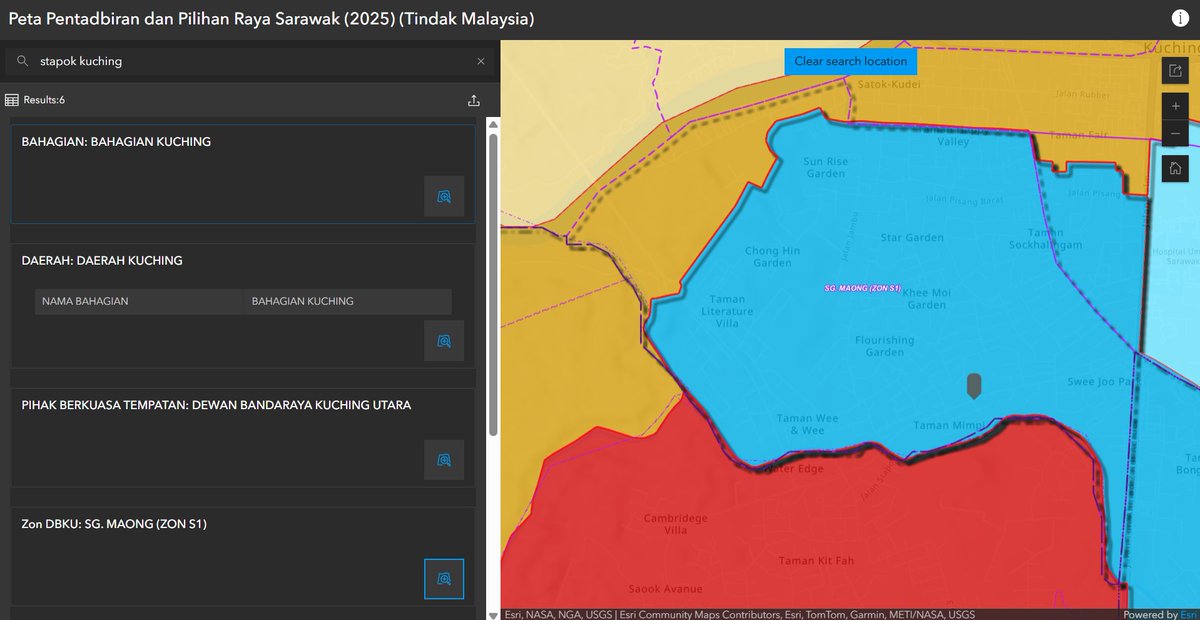The image size is (1200, 620).
Task: Click the Clear search location button
Action: [850, 61]
